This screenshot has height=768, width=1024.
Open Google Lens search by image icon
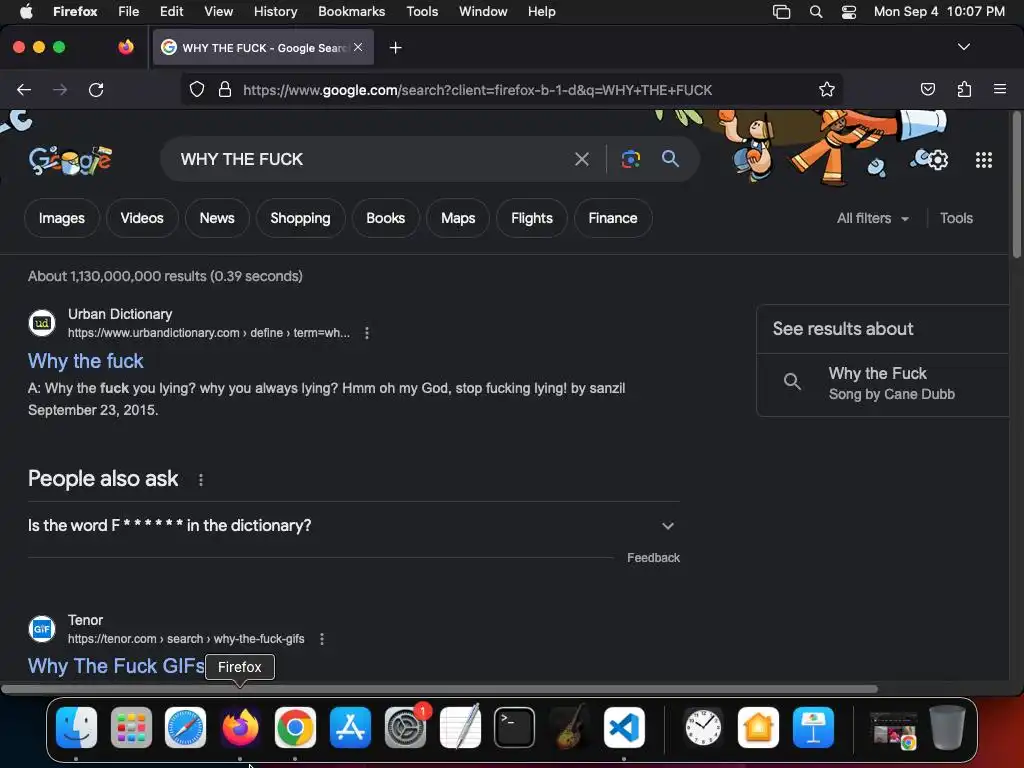coord(630,159)
